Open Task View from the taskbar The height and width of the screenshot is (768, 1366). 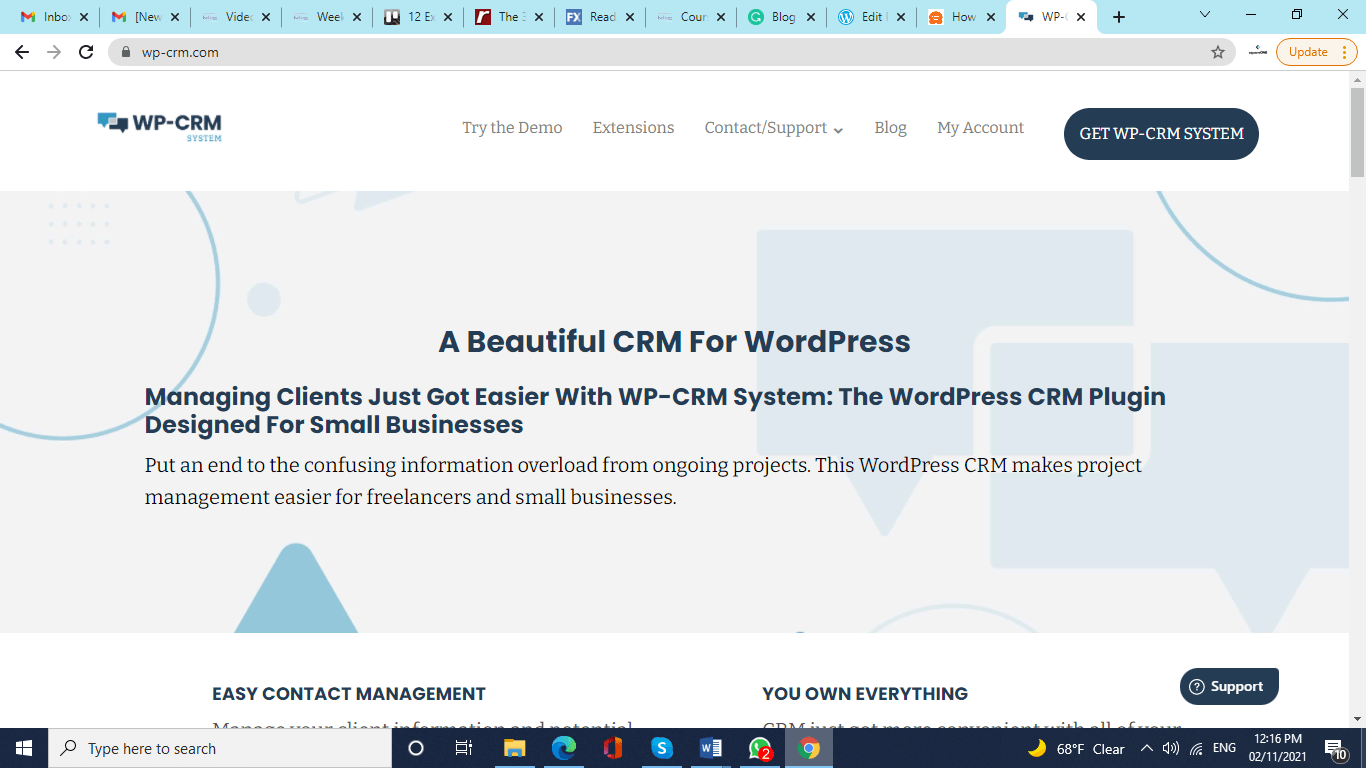pos(464,748)
